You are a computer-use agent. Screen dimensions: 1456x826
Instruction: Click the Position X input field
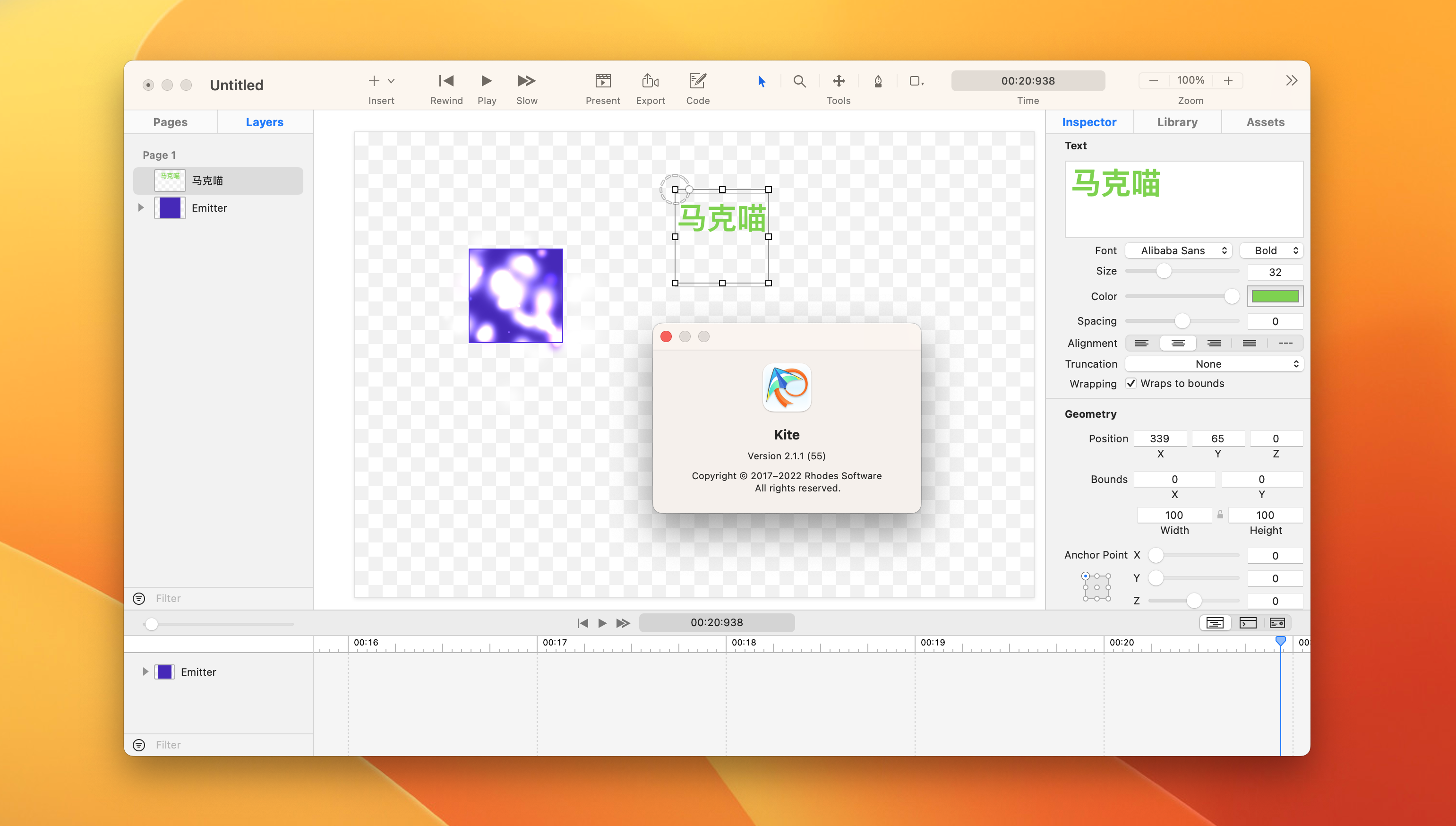point(1159,439)
